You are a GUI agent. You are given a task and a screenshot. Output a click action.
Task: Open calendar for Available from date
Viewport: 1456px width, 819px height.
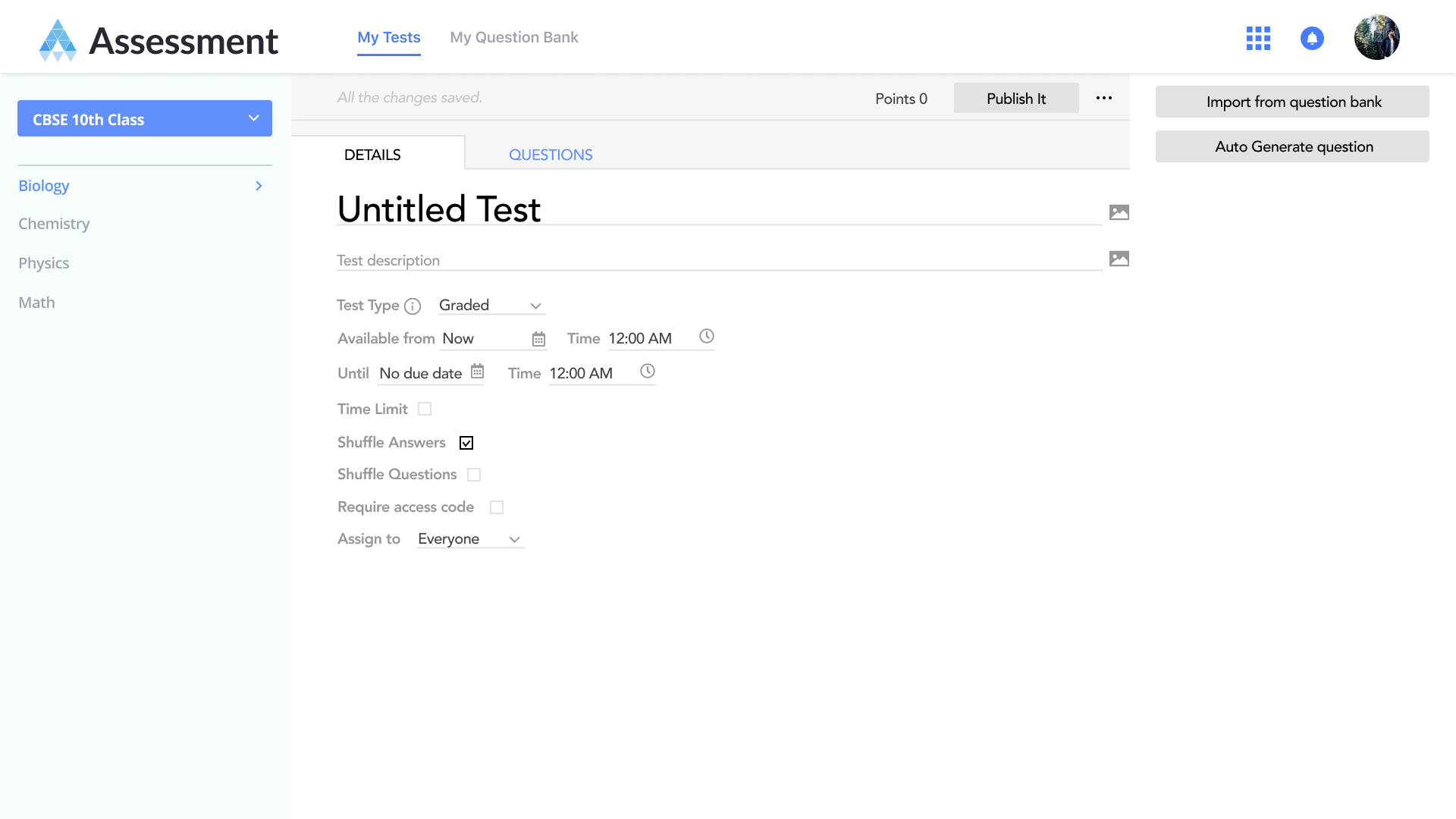(538, 339)
